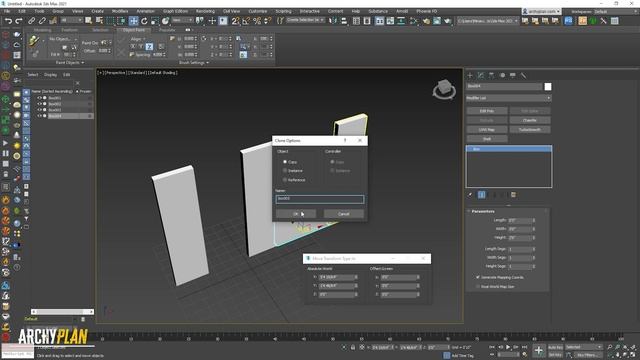Select the Instance object radio button
Image resolution: width=640 pixels, height=360 pixels.
pos(285,171)
